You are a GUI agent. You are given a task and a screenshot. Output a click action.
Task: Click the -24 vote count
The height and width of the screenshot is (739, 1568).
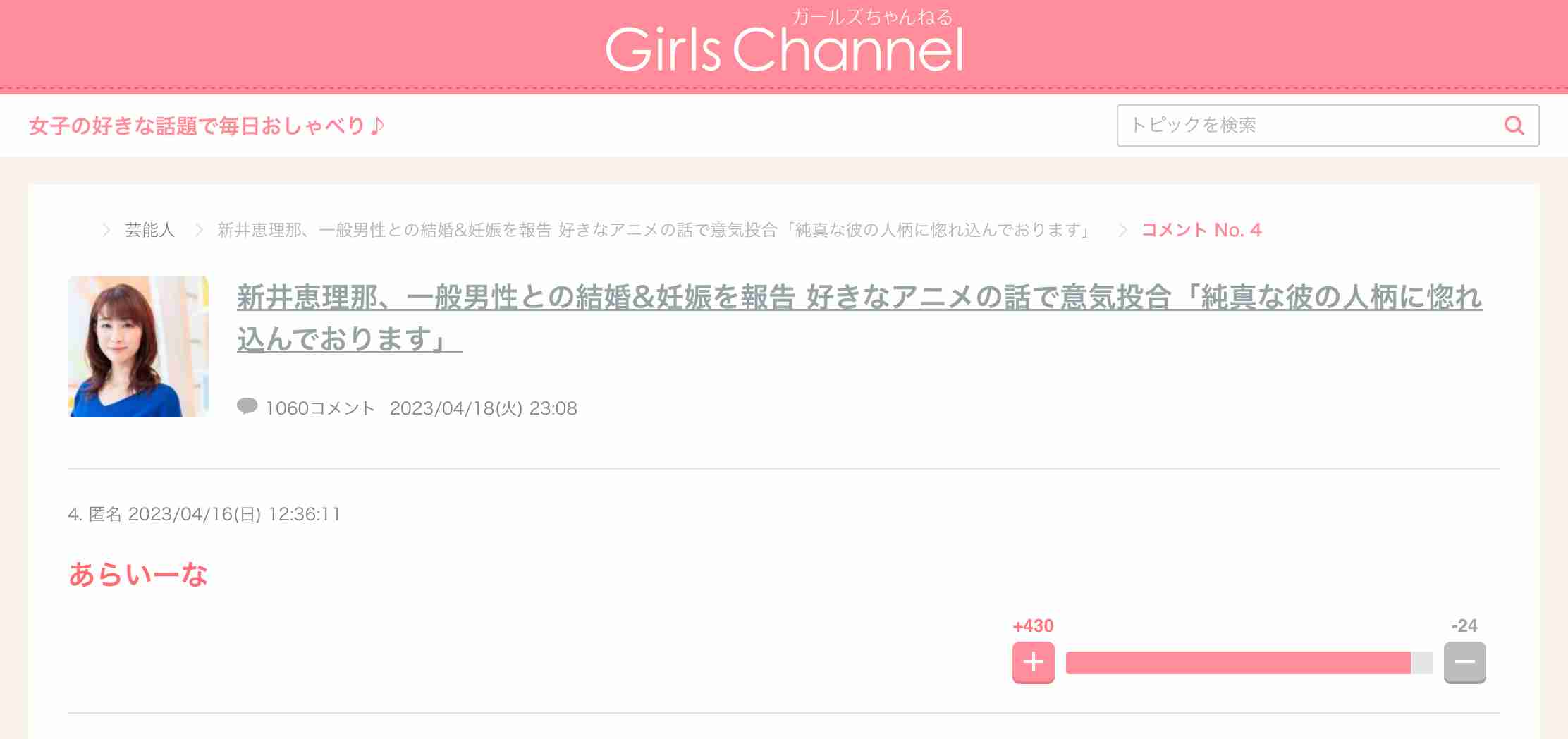(x=1464, y=625)
